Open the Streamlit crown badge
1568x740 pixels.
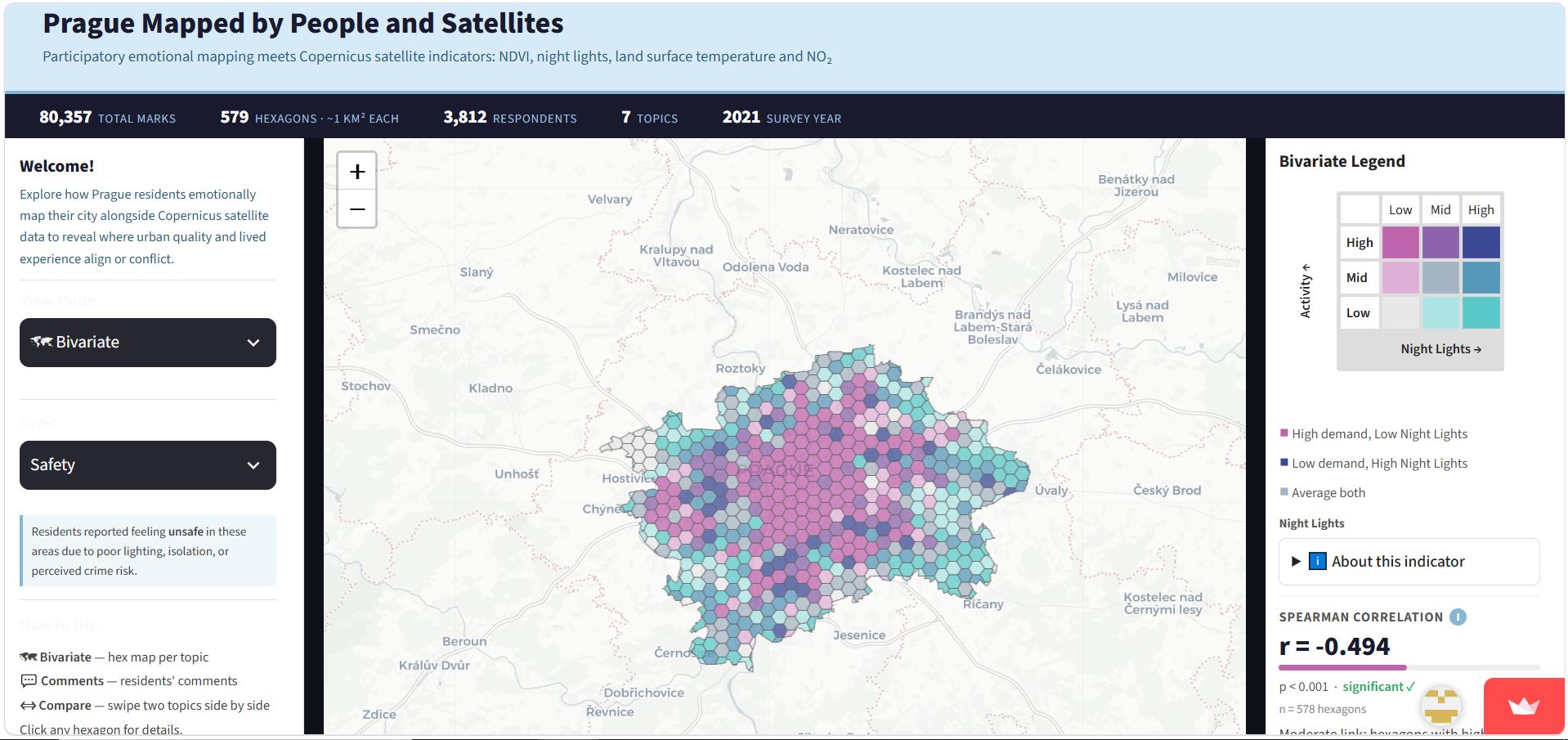point(1524,706)
